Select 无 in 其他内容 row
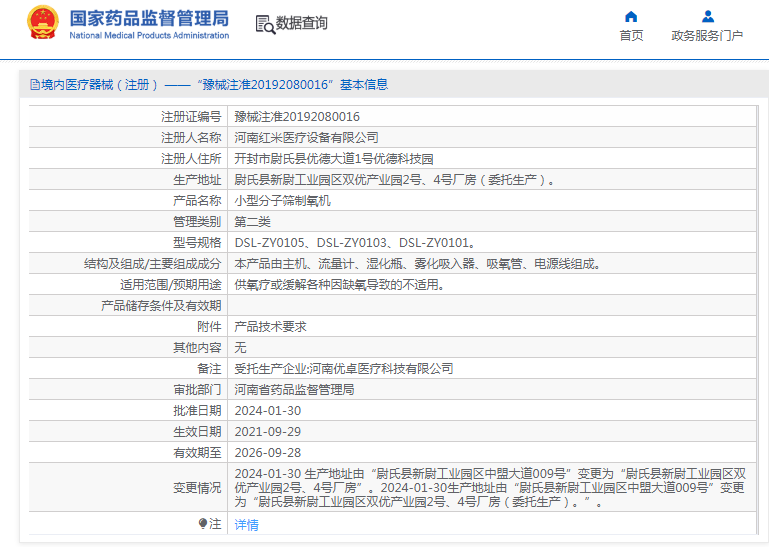 point(240,348)
